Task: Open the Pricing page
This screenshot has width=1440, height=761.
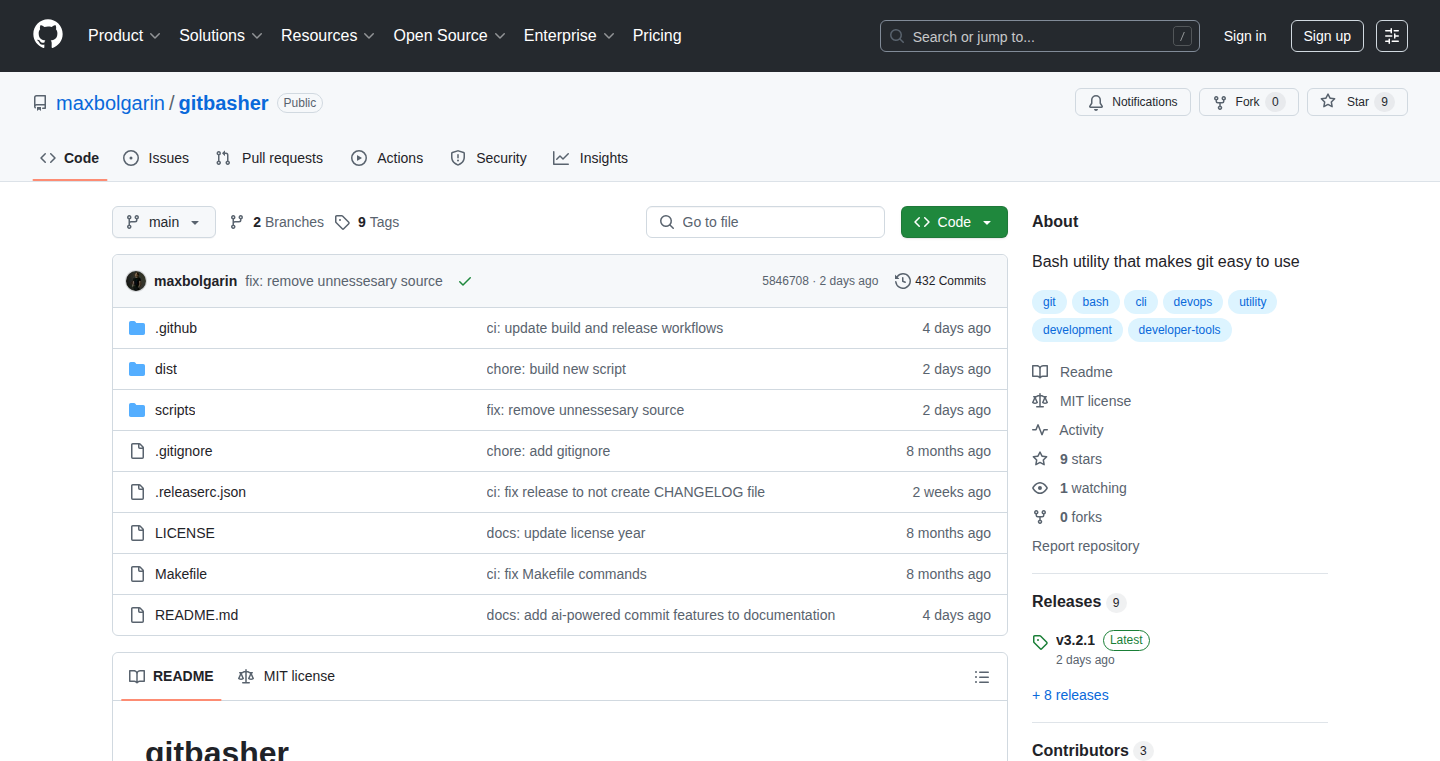Action: 657,35
